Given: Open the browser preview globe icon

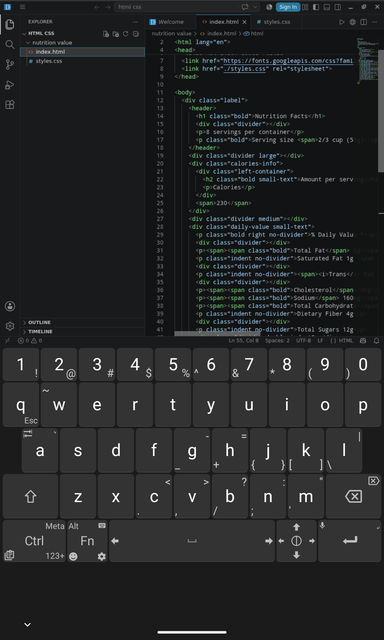Looking at the screenshot, I should pos(353,22).
